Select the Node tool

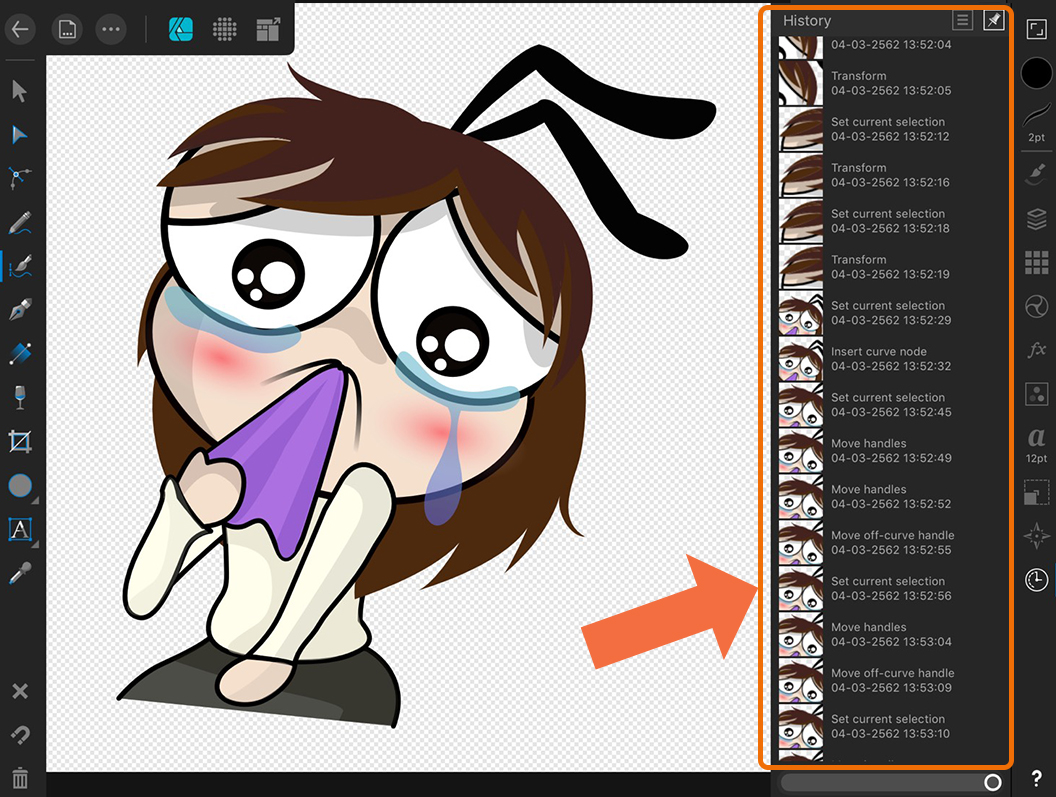19,135
